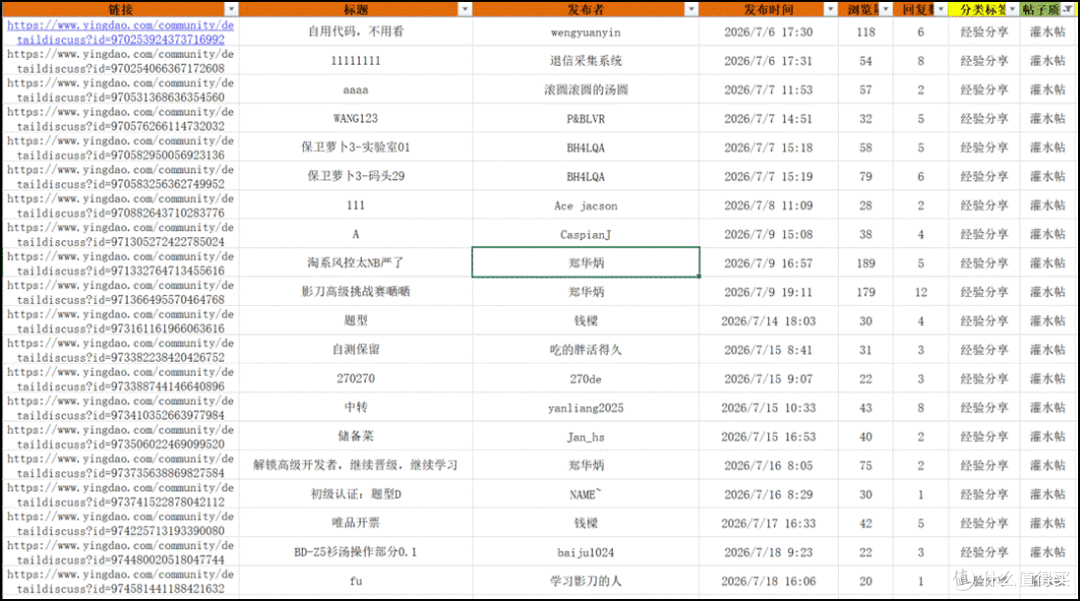Select the date cell 2026/7/7 11:53
This screenshot has height=601, width=1080.
[769, 89]
